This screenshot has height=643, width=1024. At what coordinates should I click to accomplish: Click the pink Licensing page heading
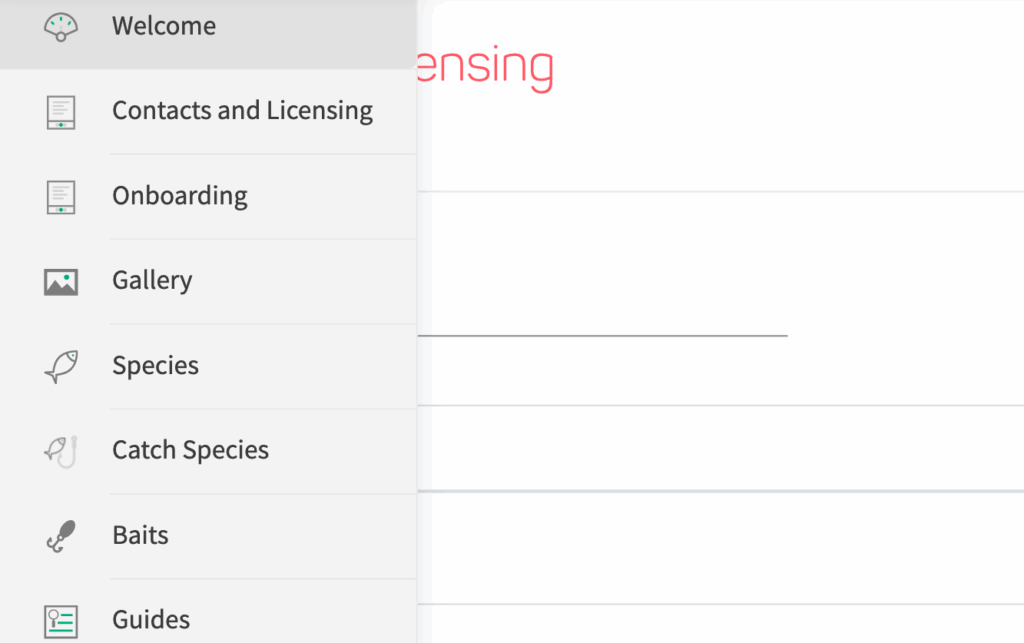pyautogui.click(x=486, y=68)
